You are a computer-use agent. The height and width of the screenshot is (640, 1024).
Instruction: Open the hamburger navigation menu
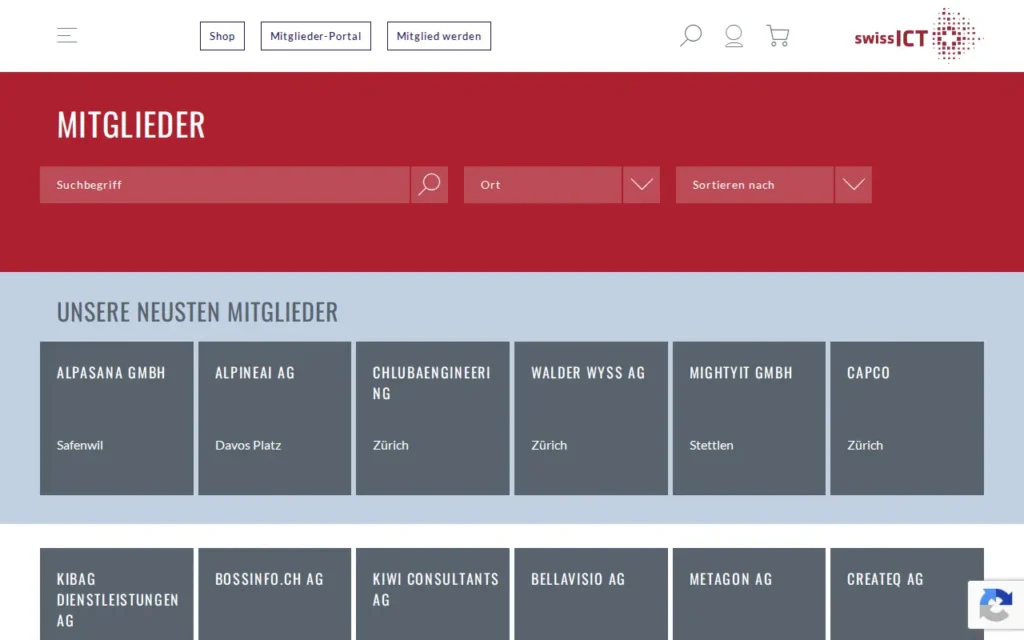click(x=67, y=35)
